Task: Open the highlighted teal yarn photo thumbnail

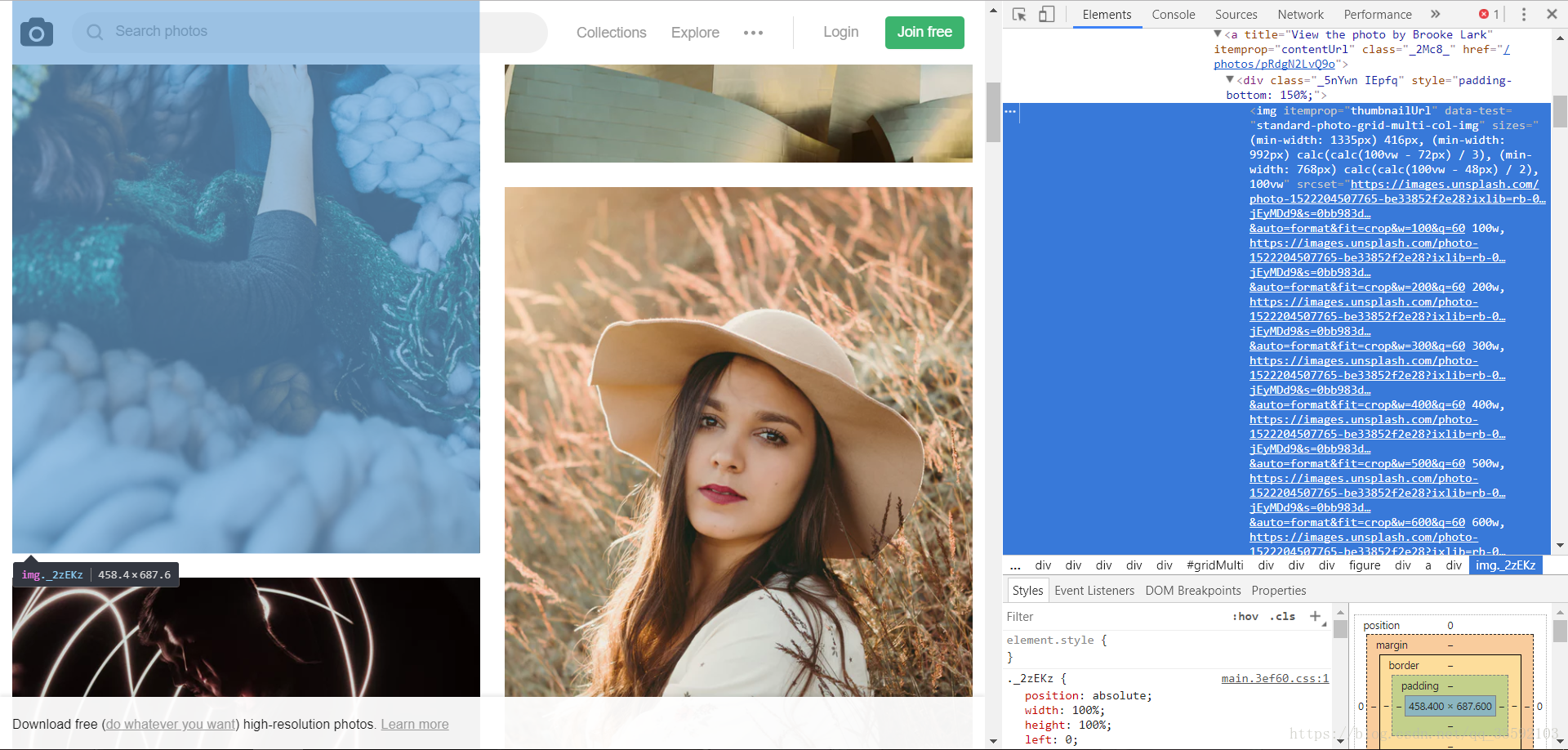Action: (246, 309)
